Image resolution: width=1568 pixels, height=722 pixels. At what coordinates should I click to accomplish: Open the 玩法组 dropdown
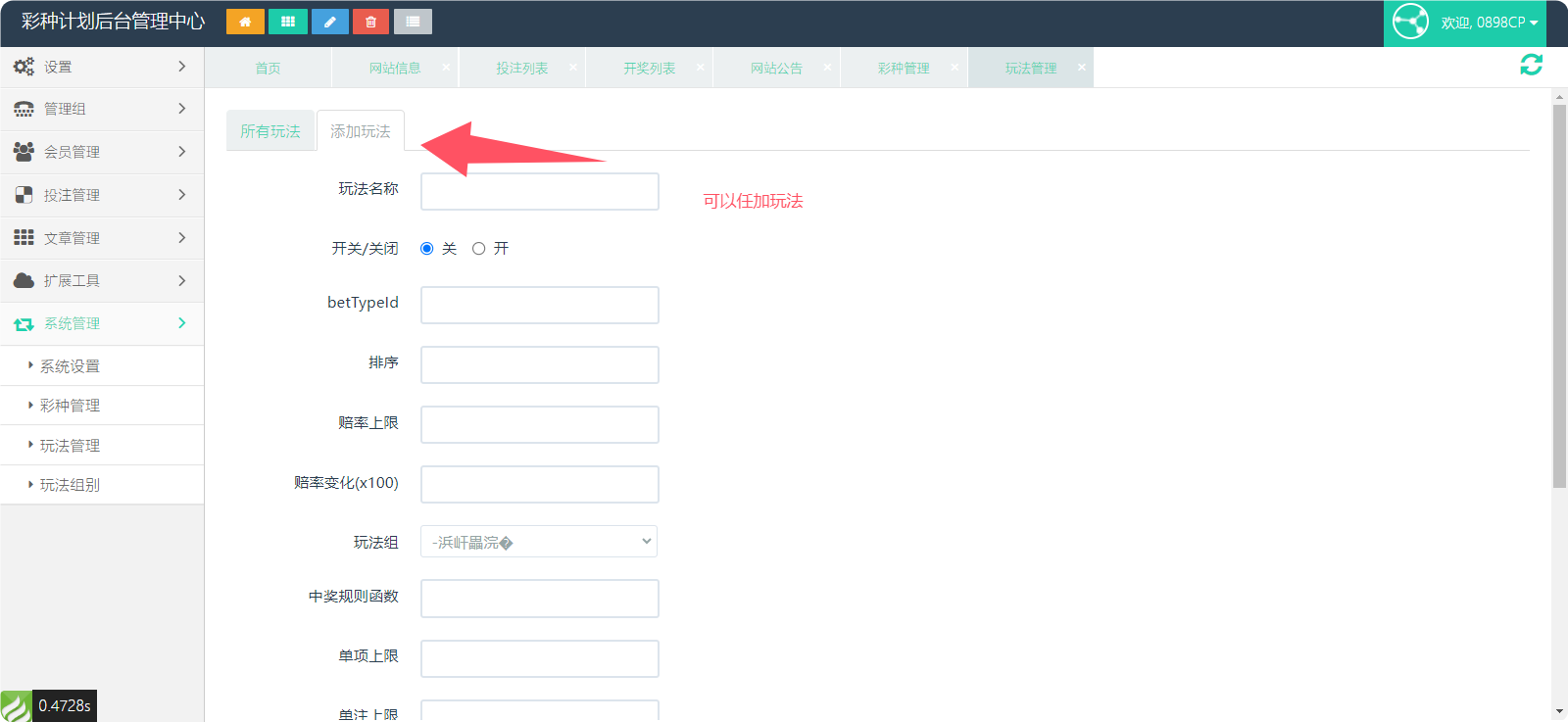[539, 542]
